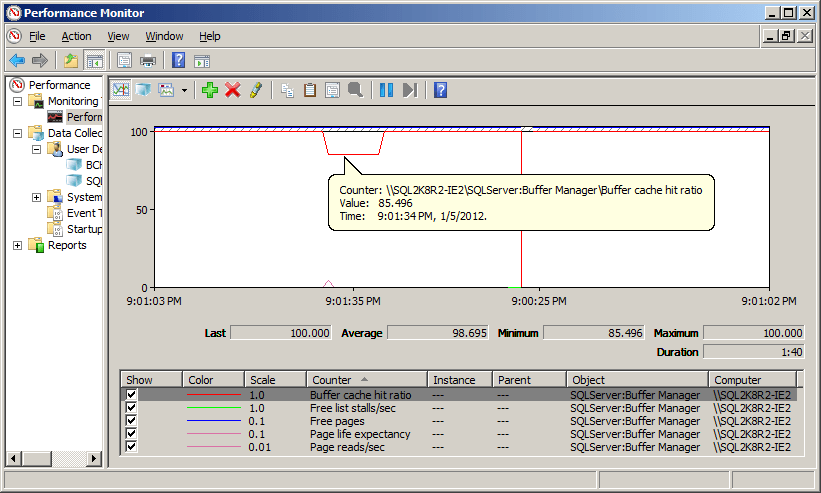Open counter Properties icon in graph toolbar
Screen dimensions: 821x493
(333, 90)
